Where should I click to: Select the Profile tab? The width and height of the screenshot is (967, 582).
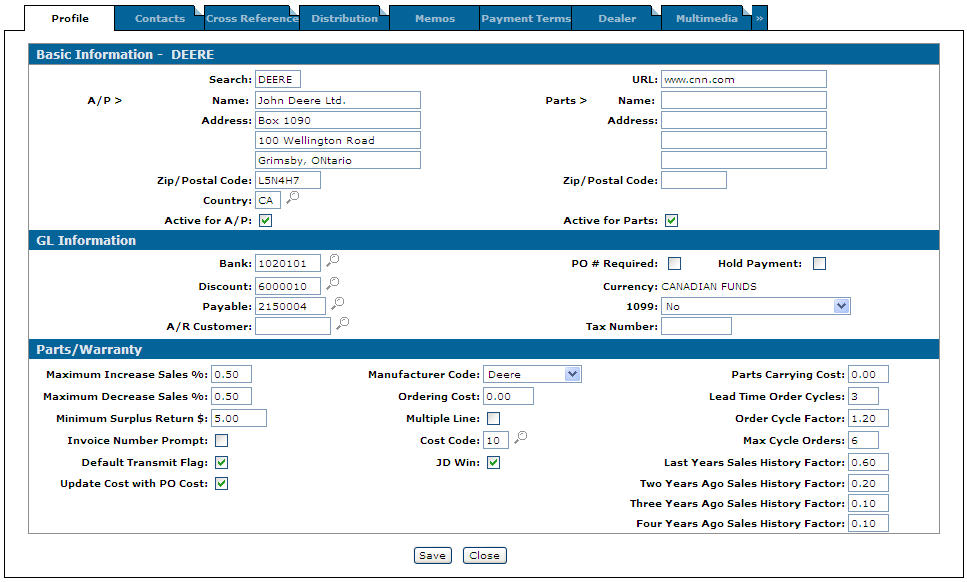[70, 18]
